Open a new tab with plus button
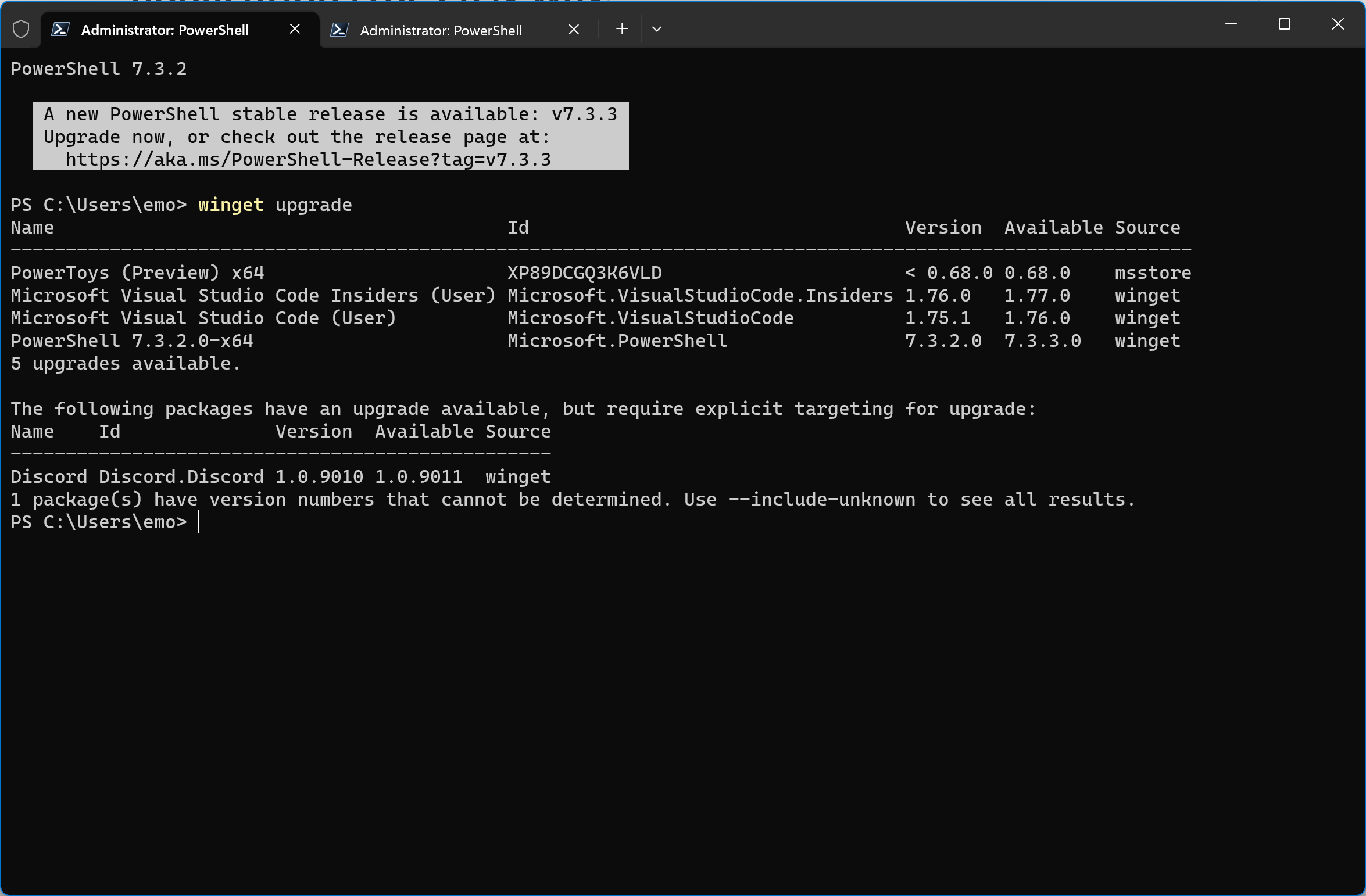The image size is (1366, 896). click(621, 29)
